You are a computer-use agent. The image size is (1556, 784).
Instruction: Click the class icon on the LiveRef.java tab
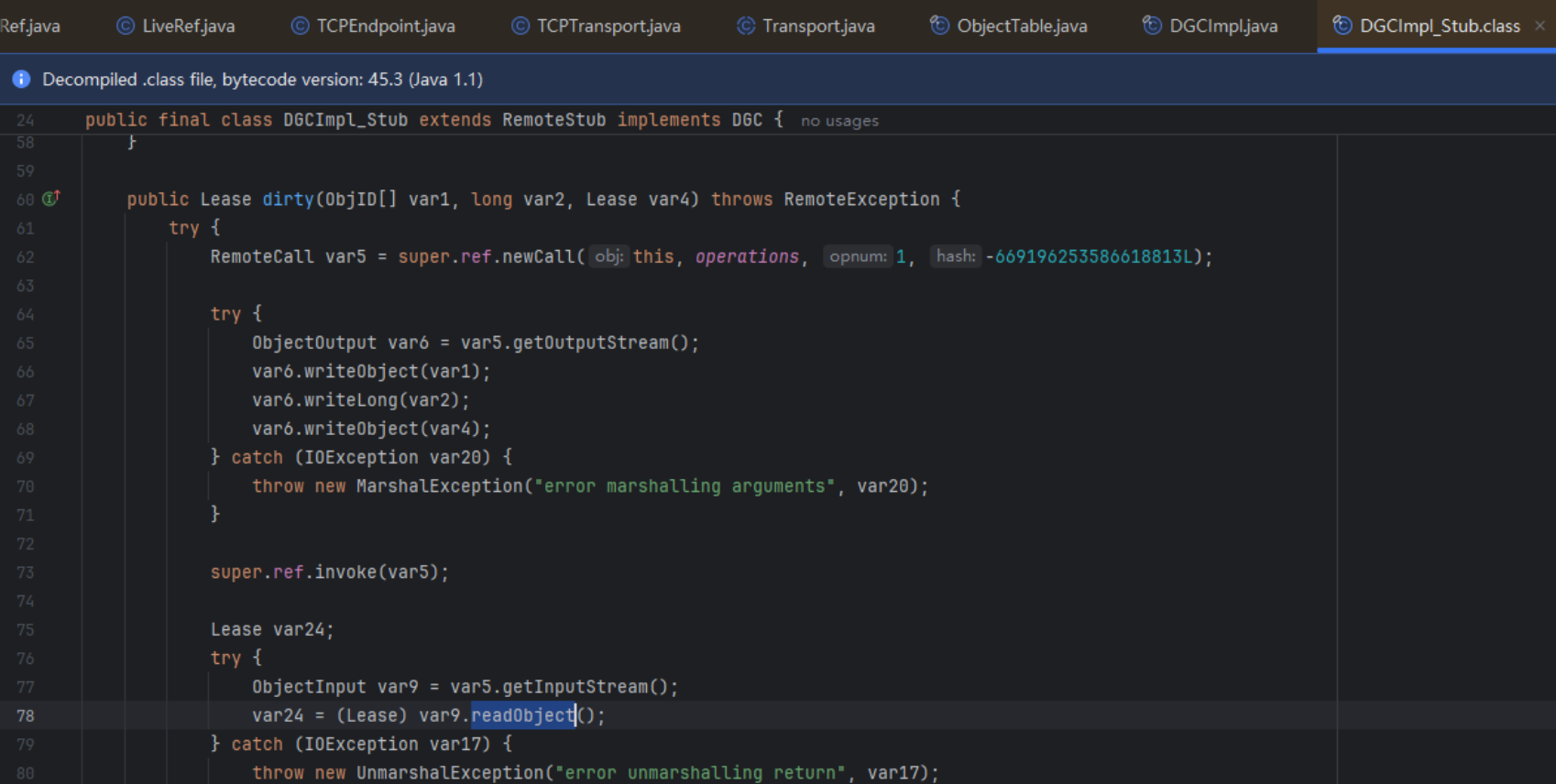coord(126,26)
